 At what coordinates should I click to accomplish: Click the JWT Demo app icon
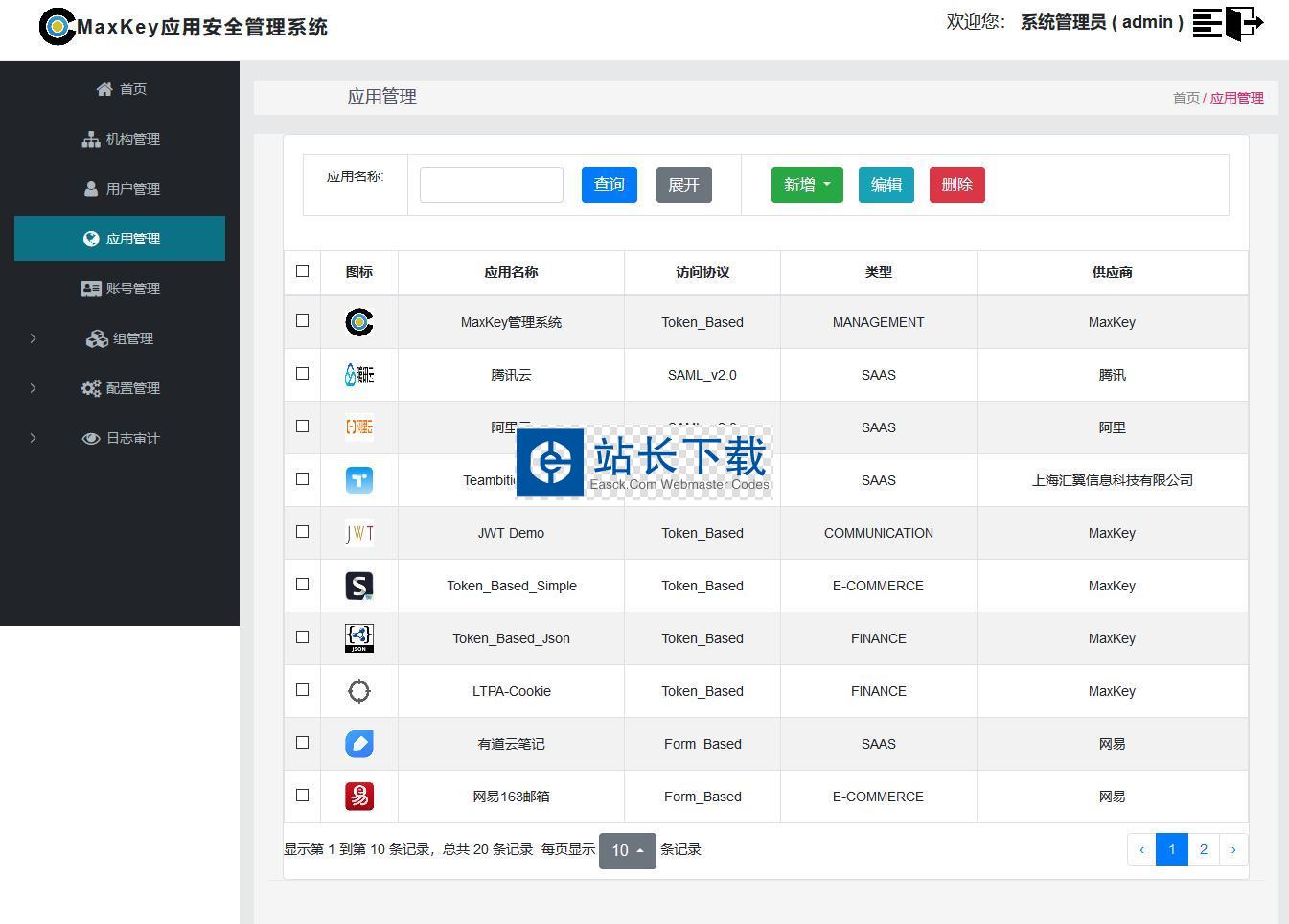(358, 533)
